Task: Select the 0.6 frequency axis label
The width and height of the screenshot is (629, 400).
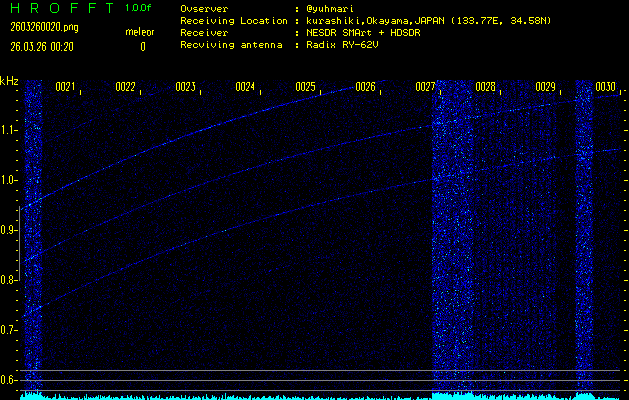Action: point(9,380)
